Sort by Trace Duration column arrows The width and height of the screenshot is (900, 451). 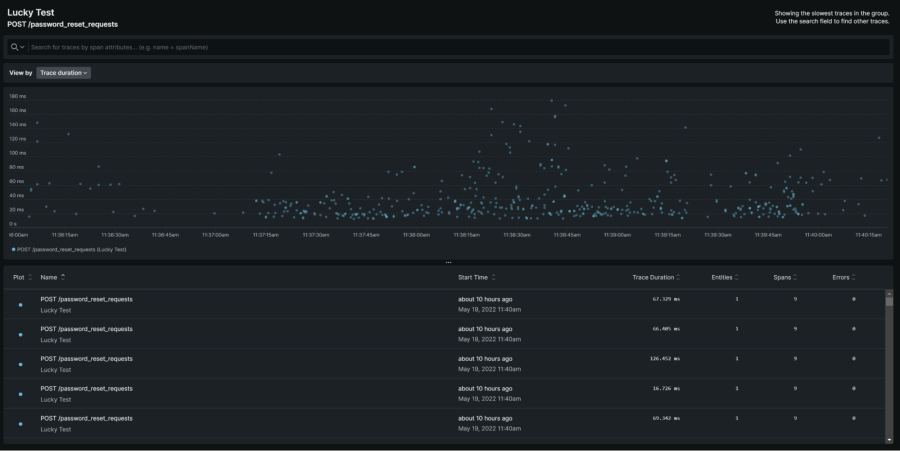click(x=680, y=277)
